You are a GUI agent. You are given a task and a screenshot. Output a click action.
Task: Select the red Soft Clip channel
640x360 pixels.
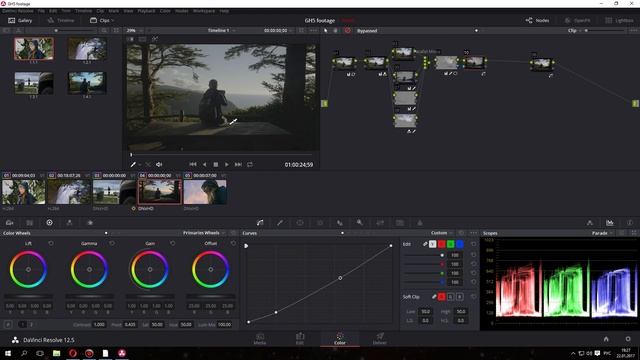442,297
